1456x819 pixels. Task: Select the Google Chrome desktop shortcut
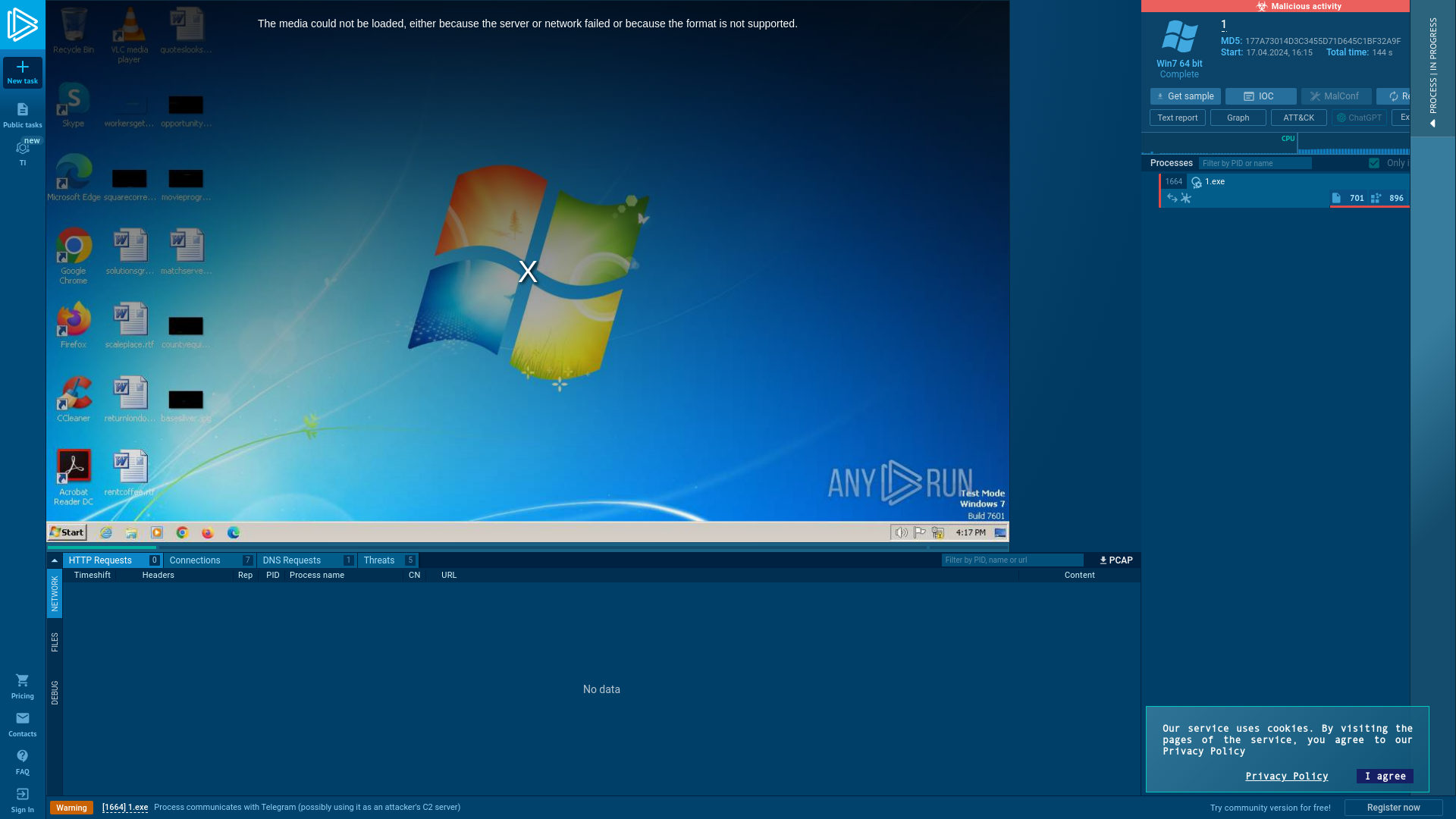pyautogui.click(x=74, y=256)
